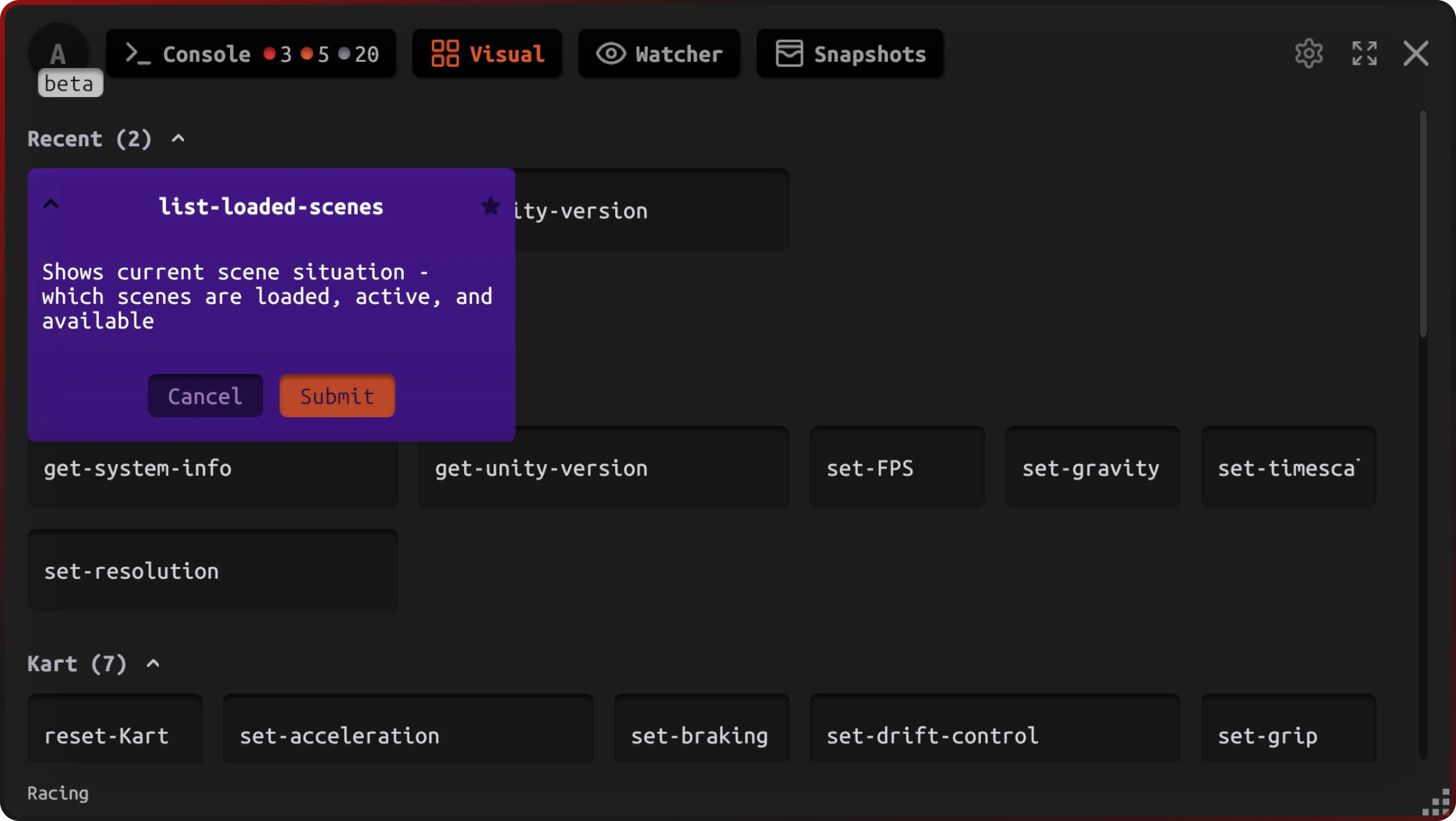Open the set-resolution command
Screen dimensions: 1456x821
tap(212, 570)
